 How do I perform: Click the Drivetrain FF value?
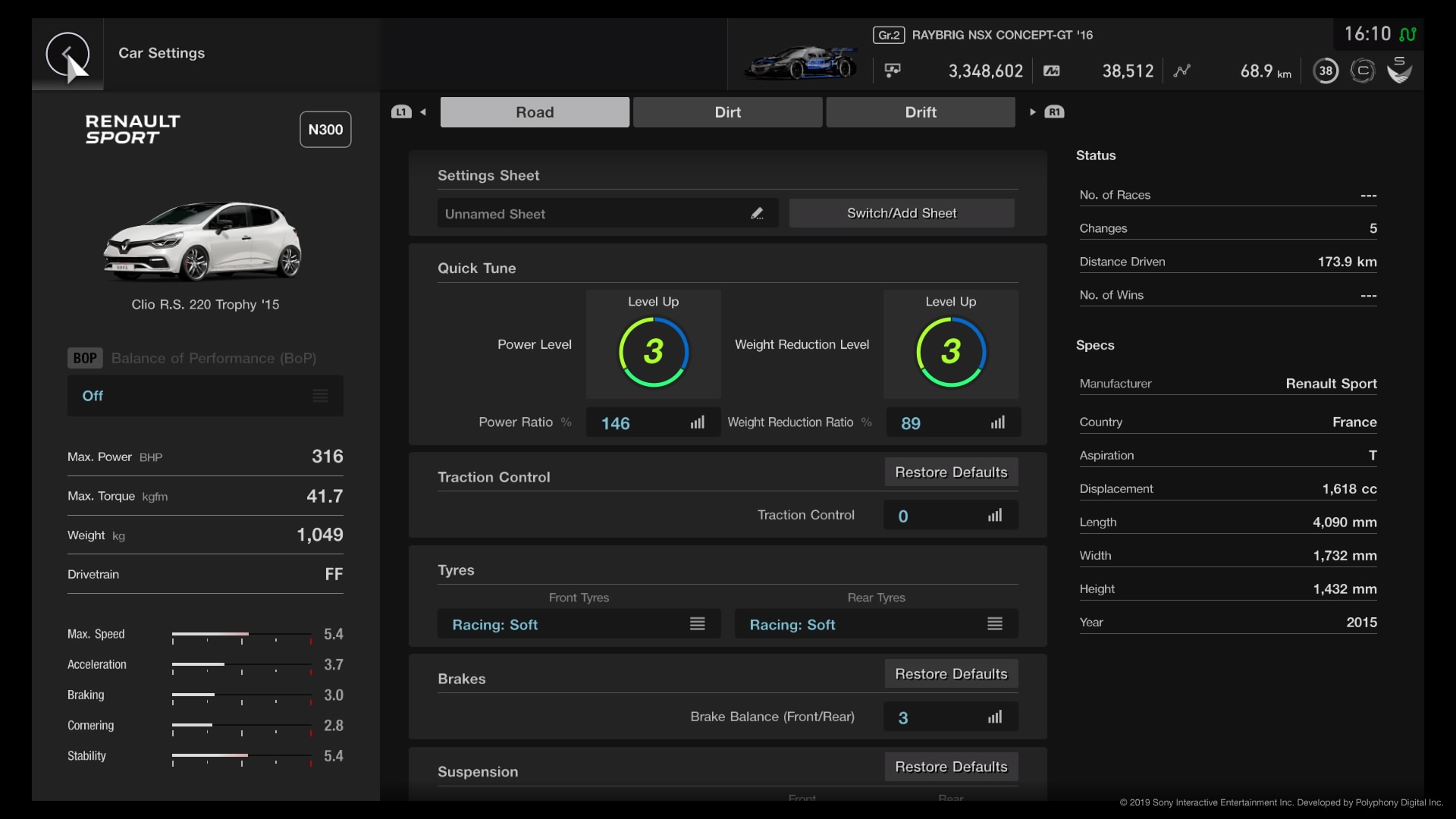coord(334,575)
